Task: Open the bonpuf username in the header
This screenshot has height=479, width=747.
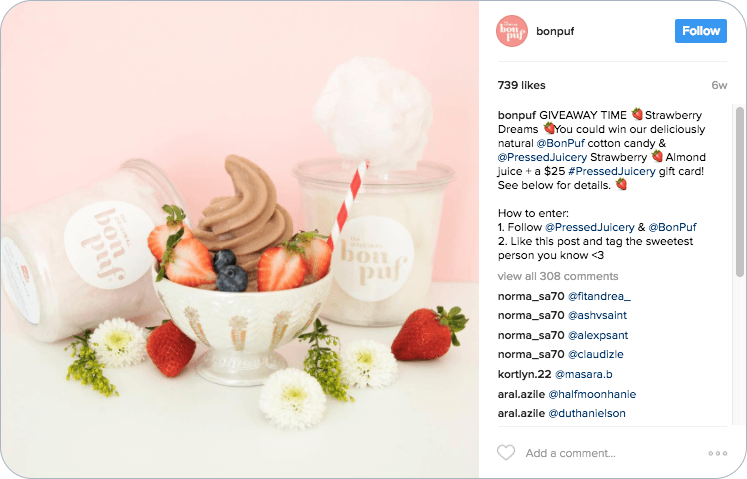Action: (555, 31)
